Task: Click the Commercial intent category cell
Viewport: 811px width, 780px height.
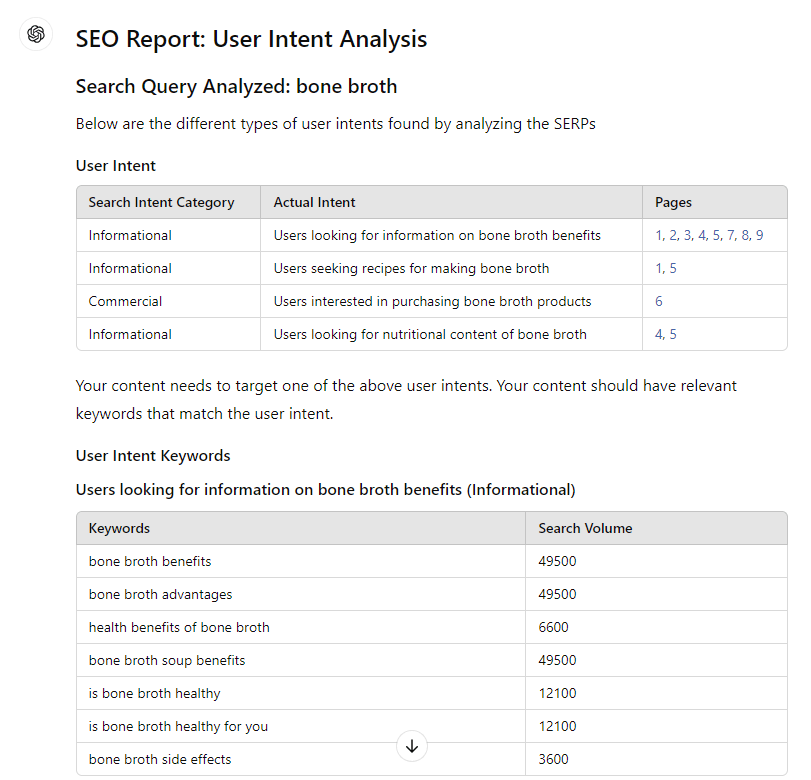Action: [169, 302]
